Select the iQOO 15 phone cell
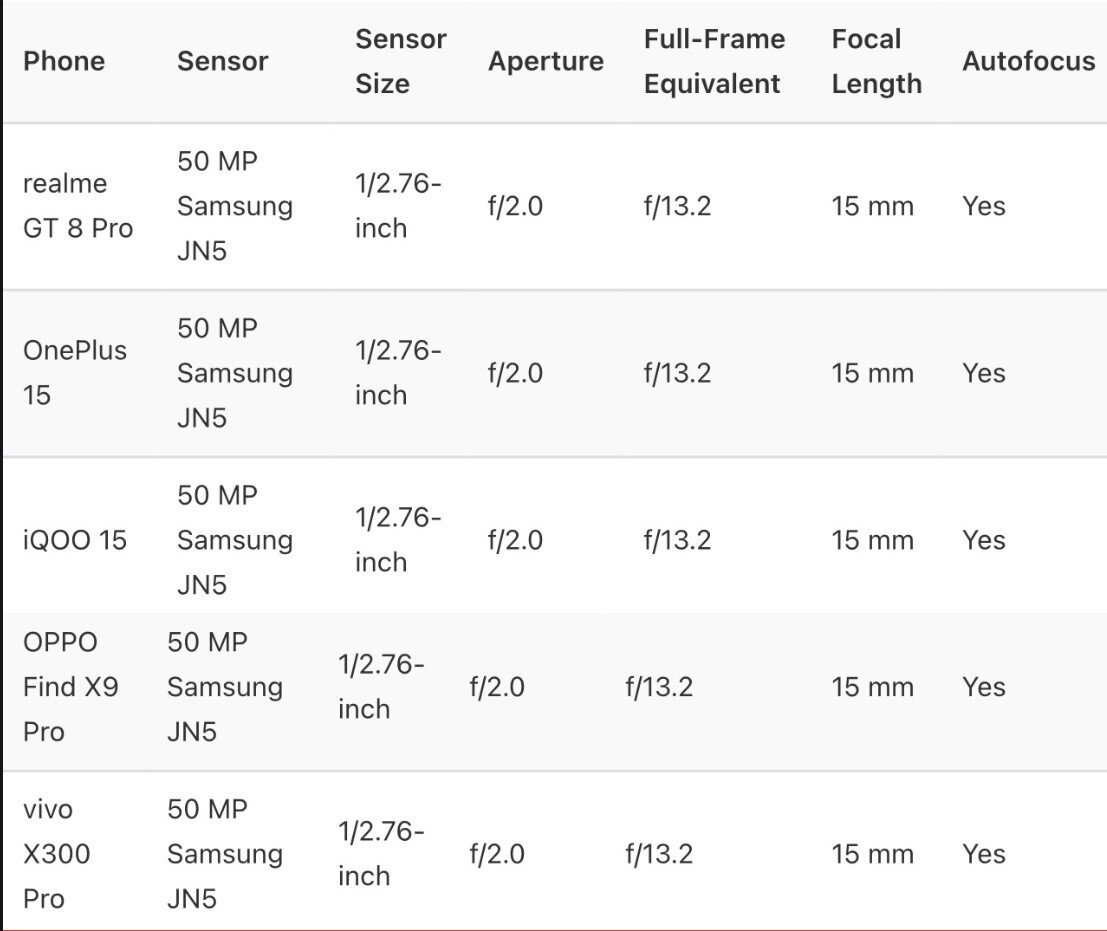Image resolution: width=1107 pixels, height=931 pixels. [x=75, y=540]
